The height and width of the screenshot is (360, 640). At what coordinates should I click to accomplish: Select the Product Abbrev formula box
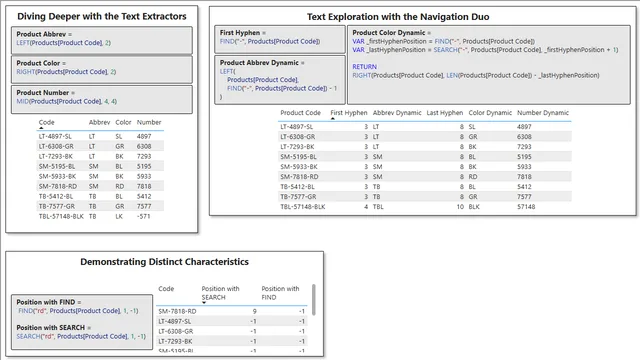coord(102,40)
